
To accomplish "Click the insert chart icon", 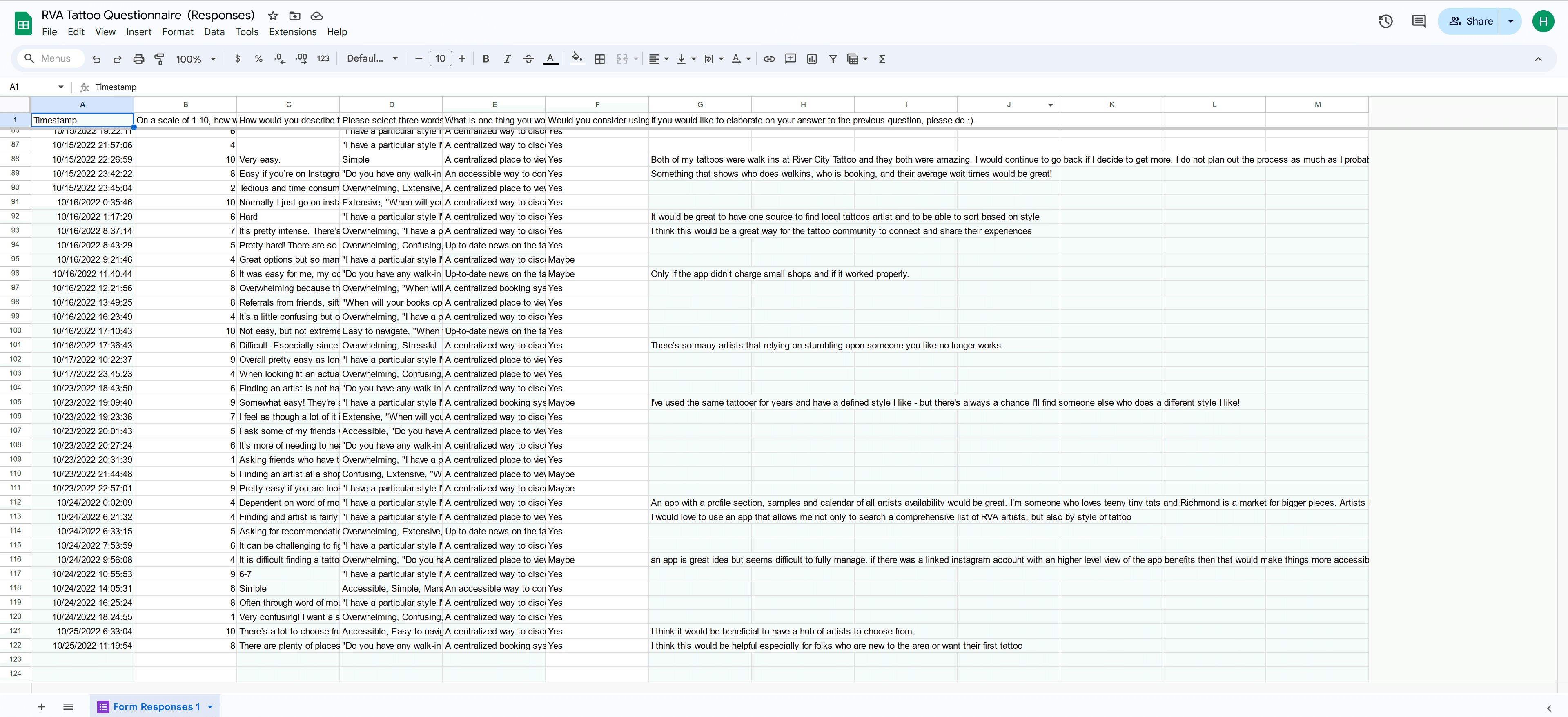I will point(811,58).
